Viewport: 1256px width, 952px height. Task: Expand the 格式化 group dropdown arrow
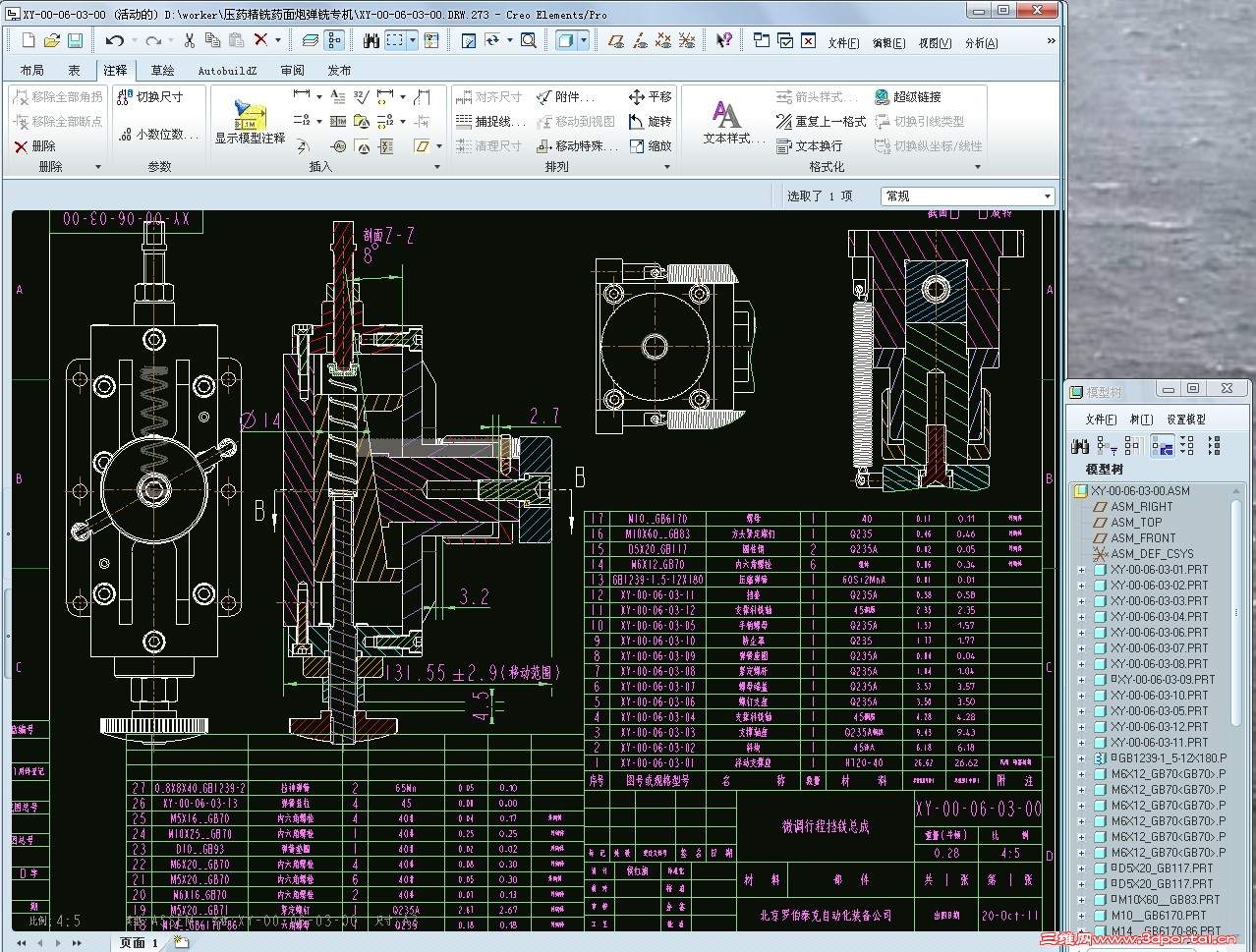pos(978,167)
